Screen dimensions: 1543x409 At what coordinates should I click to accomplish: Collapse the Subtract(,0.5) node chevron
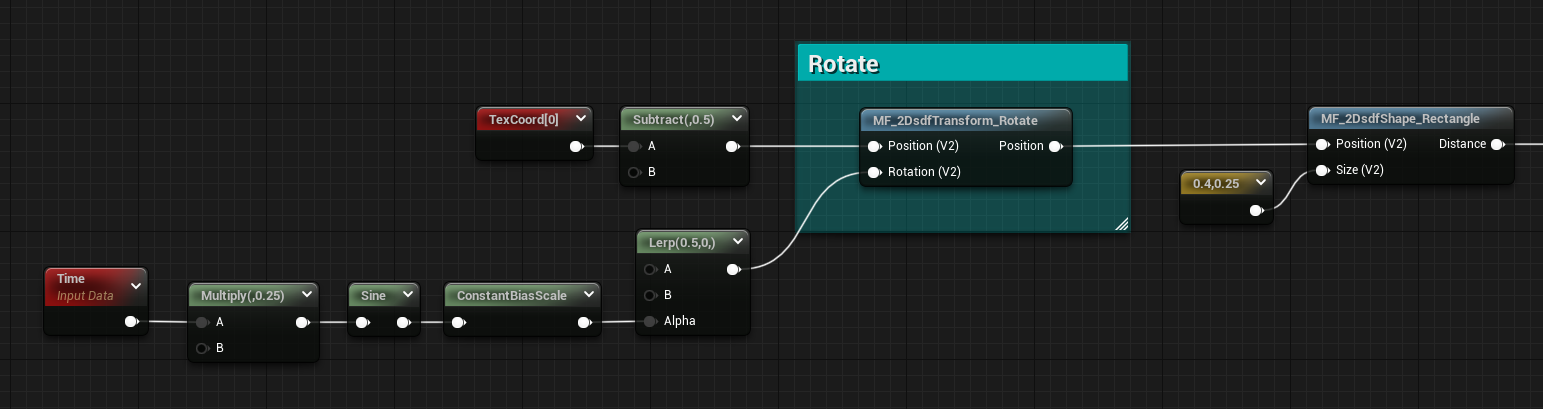coord(736,119)
